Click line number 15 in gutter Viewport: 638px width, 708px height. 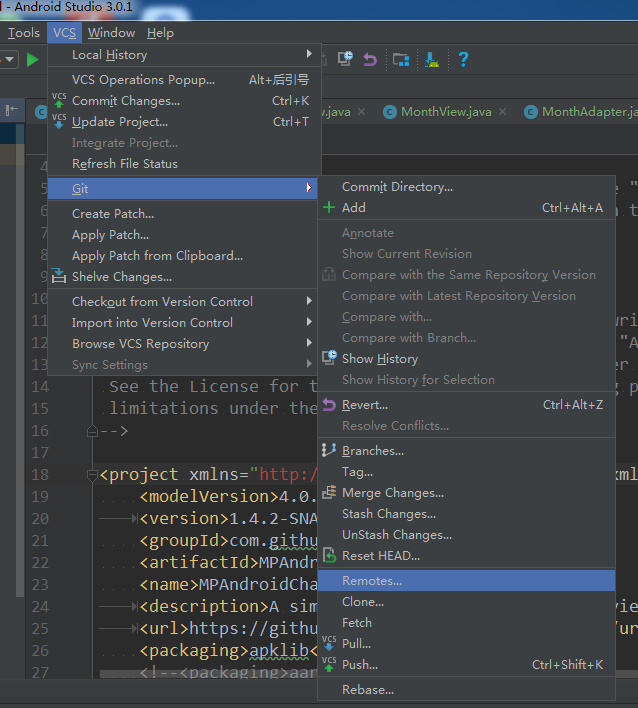click(x=40, y=409)
